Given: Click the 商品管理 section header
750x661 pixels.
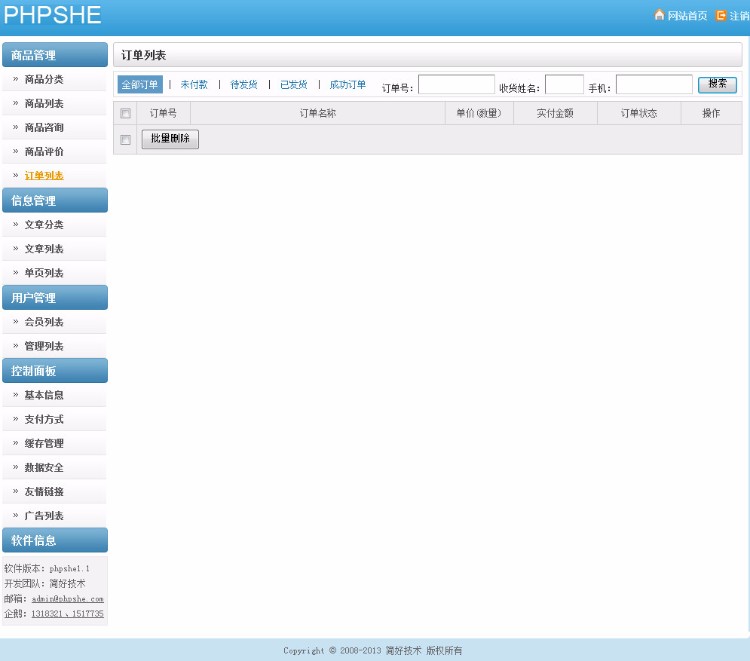Looking at the screenshot, I should pyautogui.click(x=55, y=55).
